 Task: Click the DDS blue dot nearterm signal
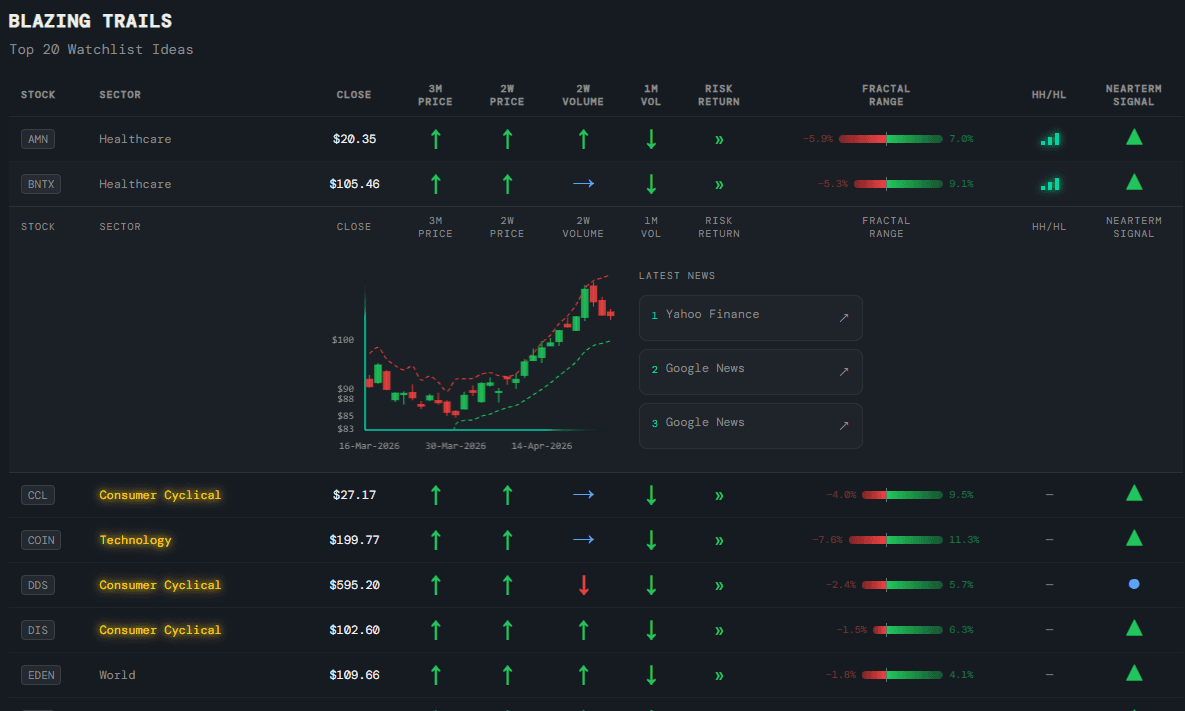click(1133, 584)
